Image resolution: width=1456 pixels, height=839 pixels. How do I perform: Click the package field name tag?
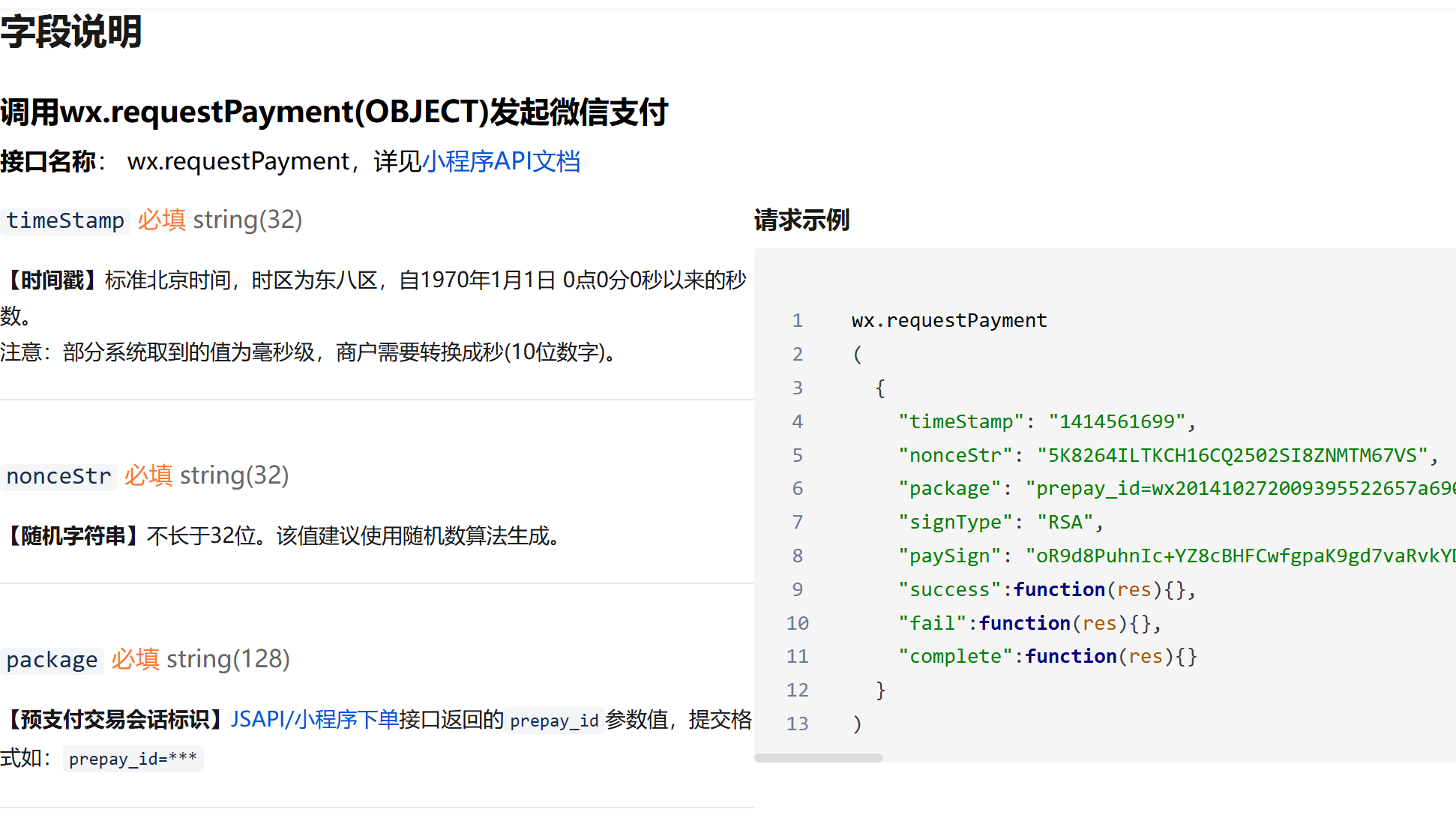click(52, 660)
